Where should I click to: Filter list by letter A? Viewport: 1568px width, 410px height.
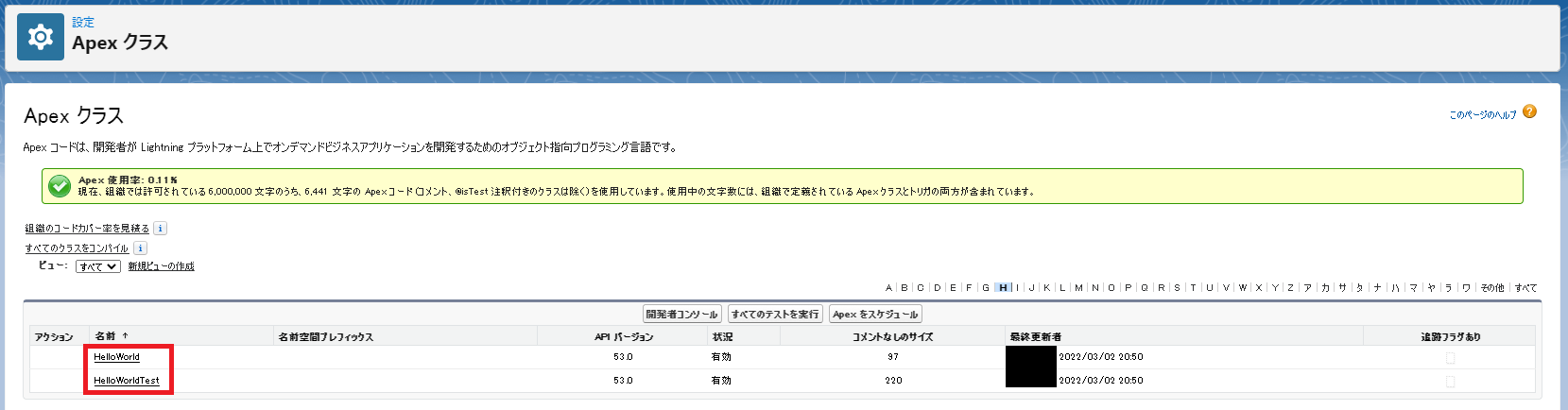point(888,288)
